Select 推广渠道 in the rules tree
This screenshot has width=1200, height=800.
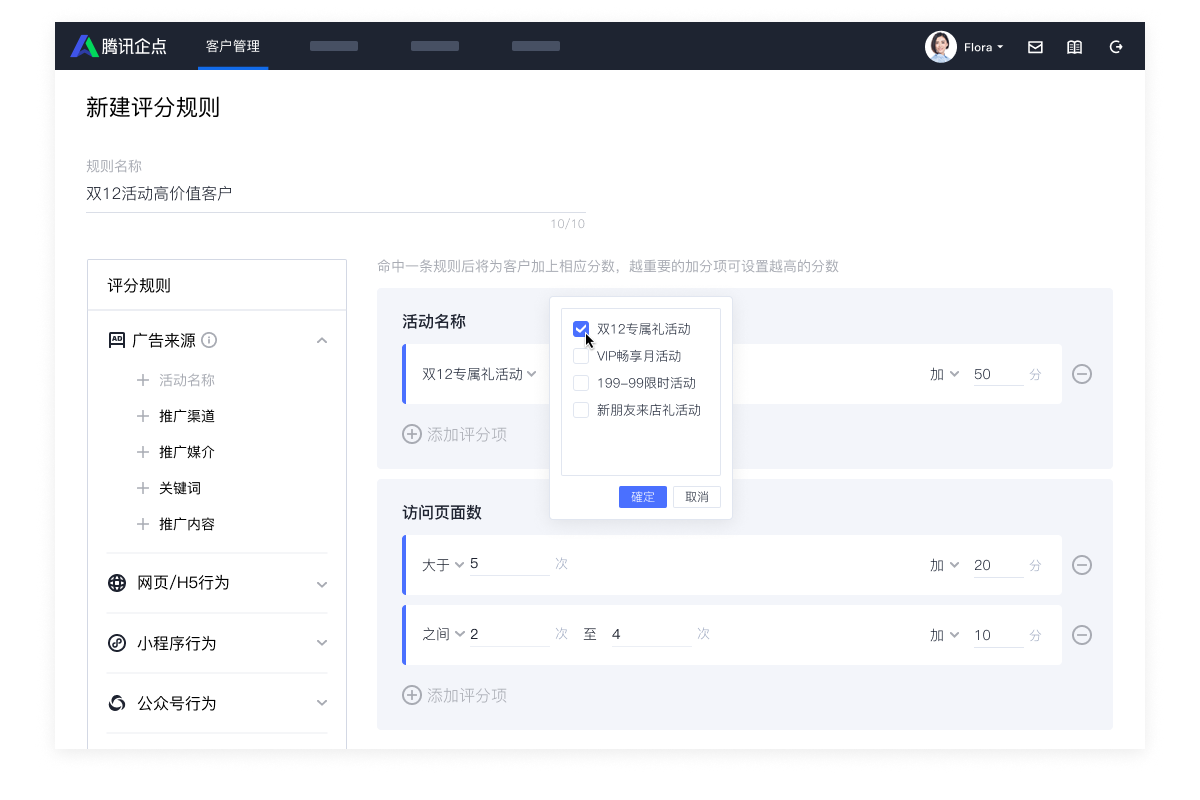click(x=187, y=416)
